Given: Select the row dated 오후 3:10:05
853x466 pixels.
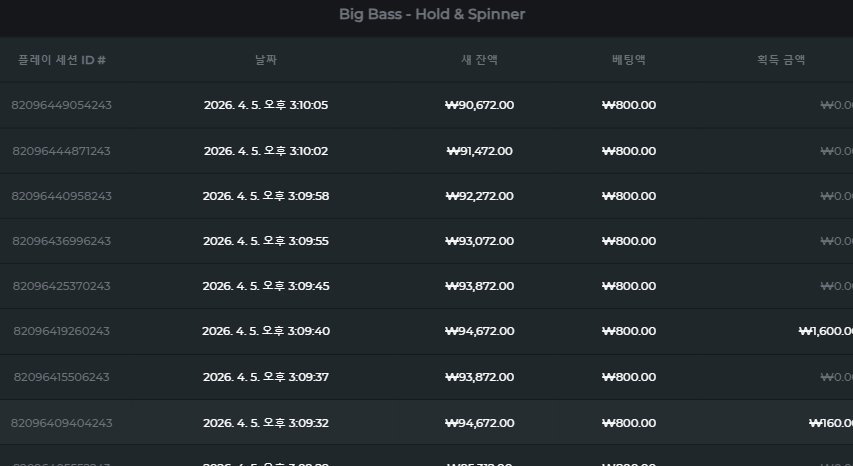Looking at the screenshot, I should pyautogui.click(x=426, y=105).
